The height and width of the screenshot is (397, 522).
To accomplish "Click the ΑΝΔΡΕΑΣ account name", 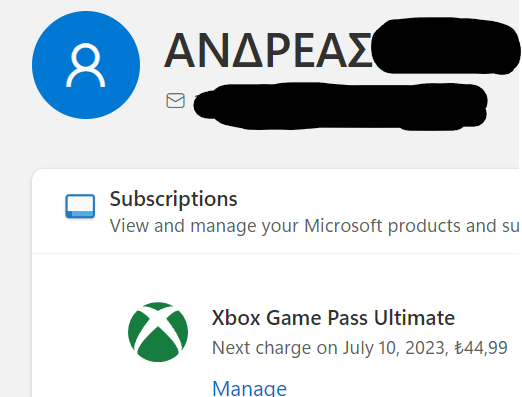I will (x=268, y=51).
